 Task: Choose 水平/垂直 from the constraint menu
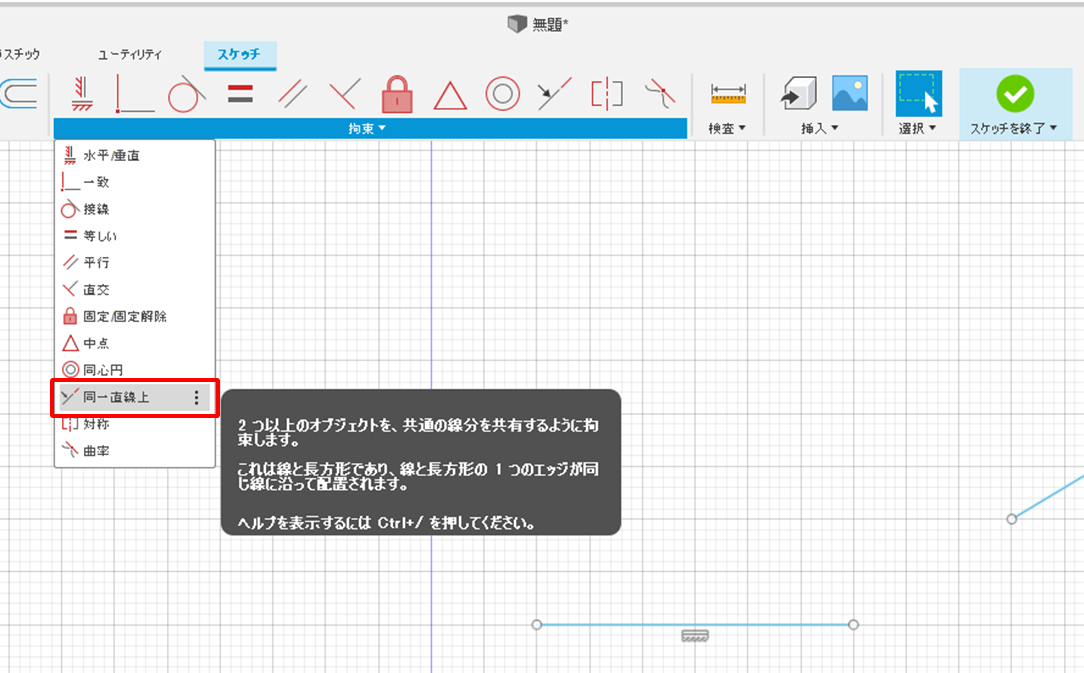(x=110, y=156)
